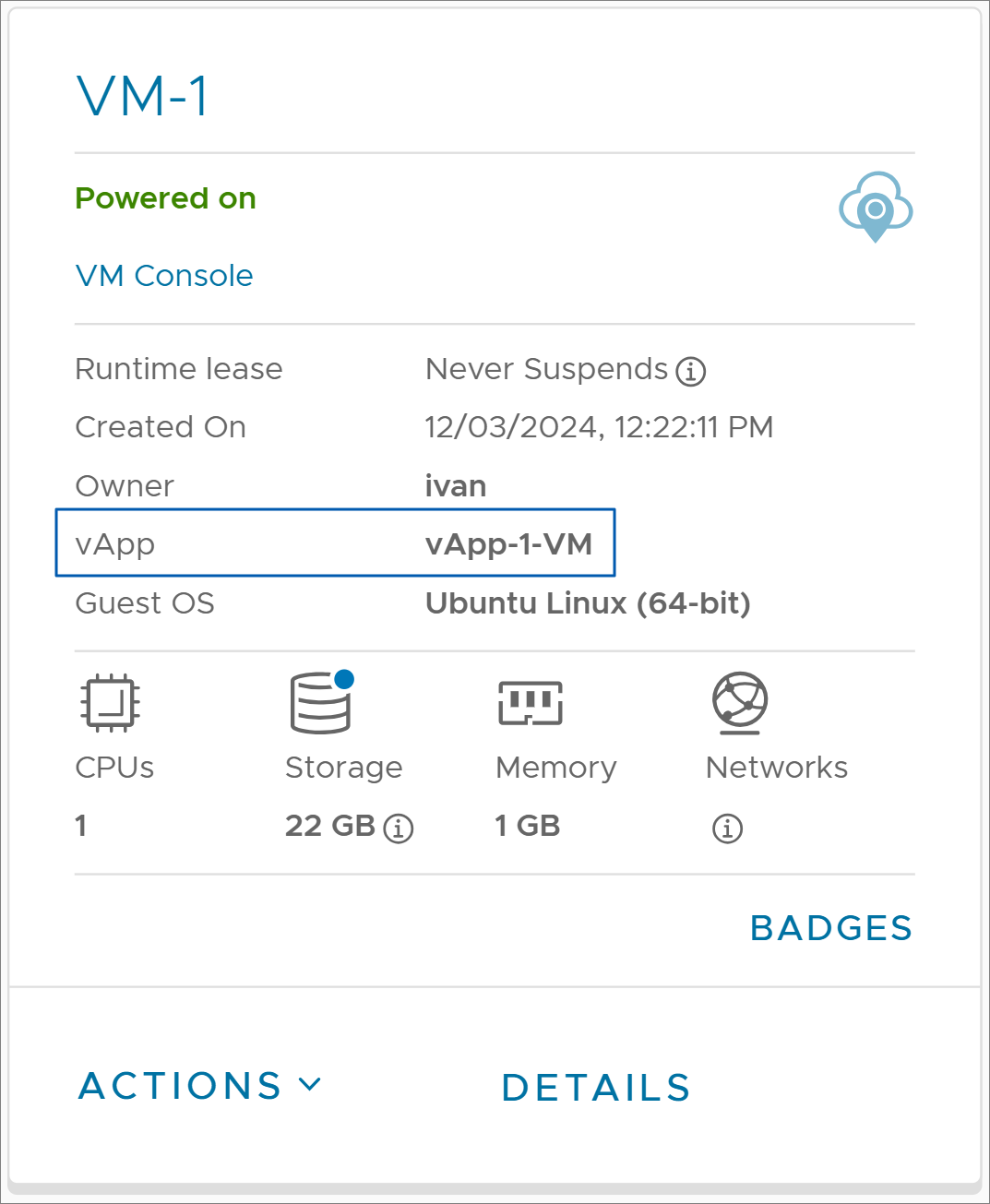Screen dimensions: 990x1204
Task: Click the cloud location pin icon
Action: (876, 207)
